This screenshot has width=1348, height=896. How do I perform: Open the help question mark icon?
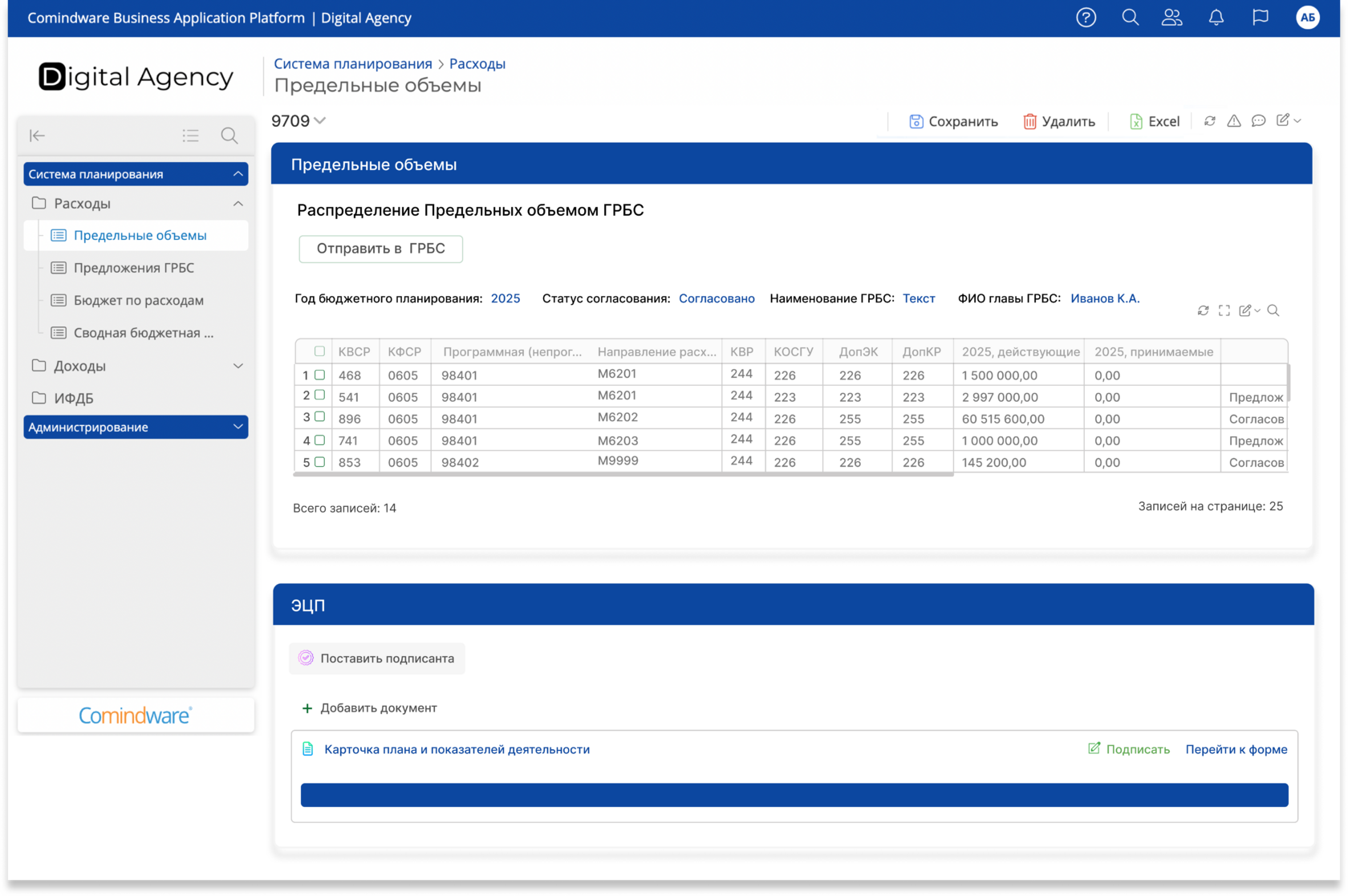click(1086, 18)
